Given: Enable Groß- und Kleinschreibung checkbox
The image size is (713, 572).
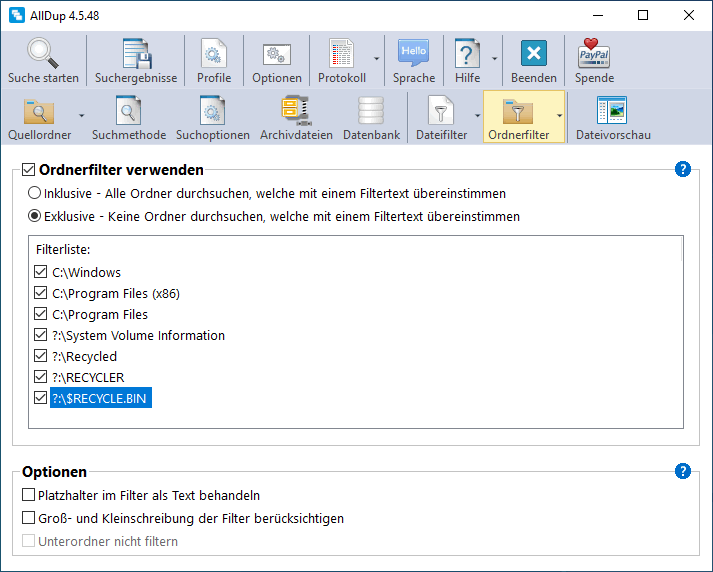Looking at the screenshot, I should pos(28,518).
